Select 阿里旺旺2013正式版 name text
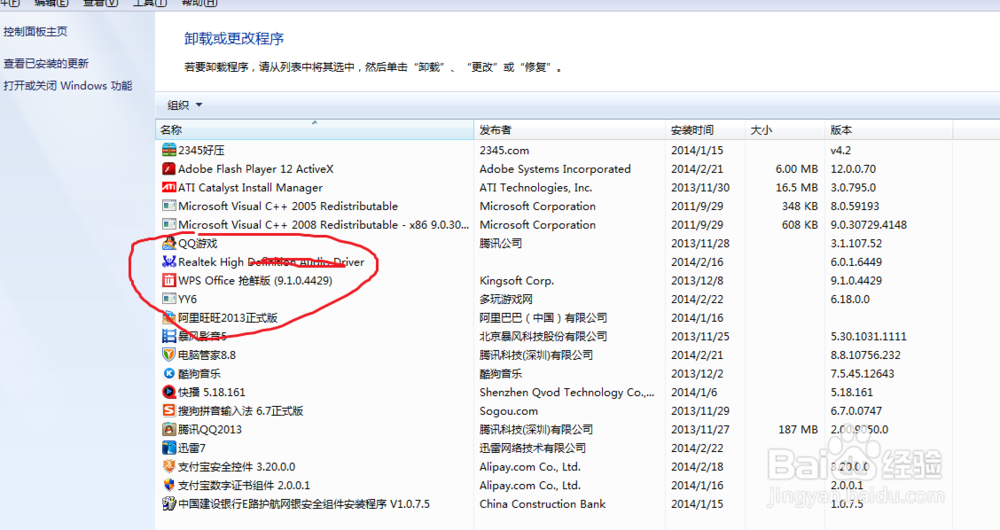 pos(228,317)
